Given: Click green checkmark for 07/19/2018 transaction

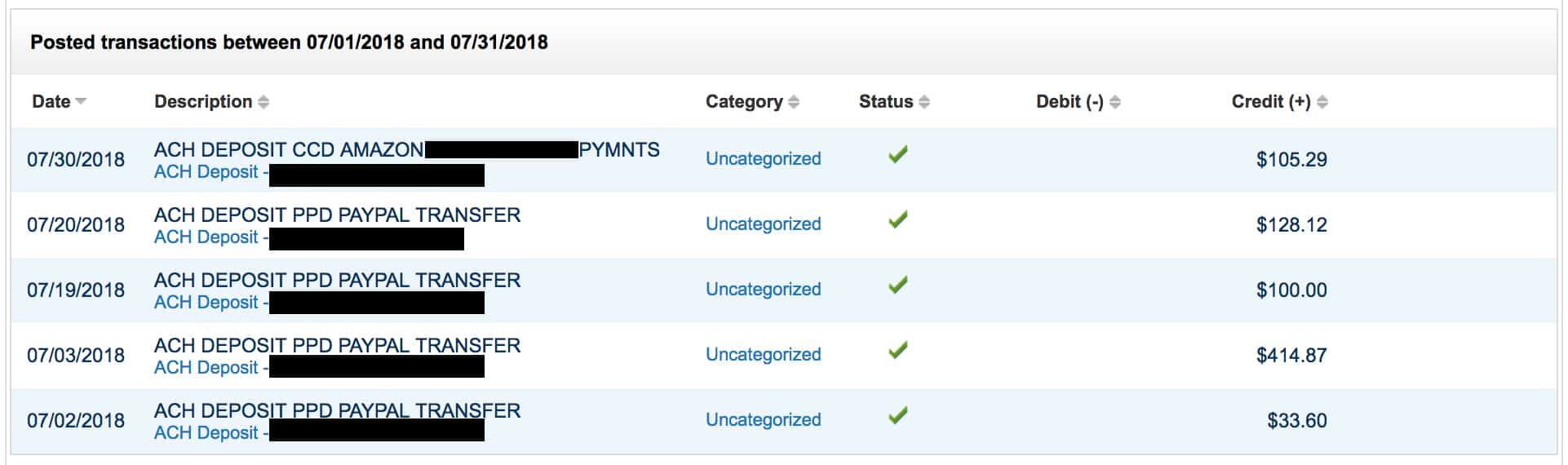Looking at the screenshot, I should (898, 285).
